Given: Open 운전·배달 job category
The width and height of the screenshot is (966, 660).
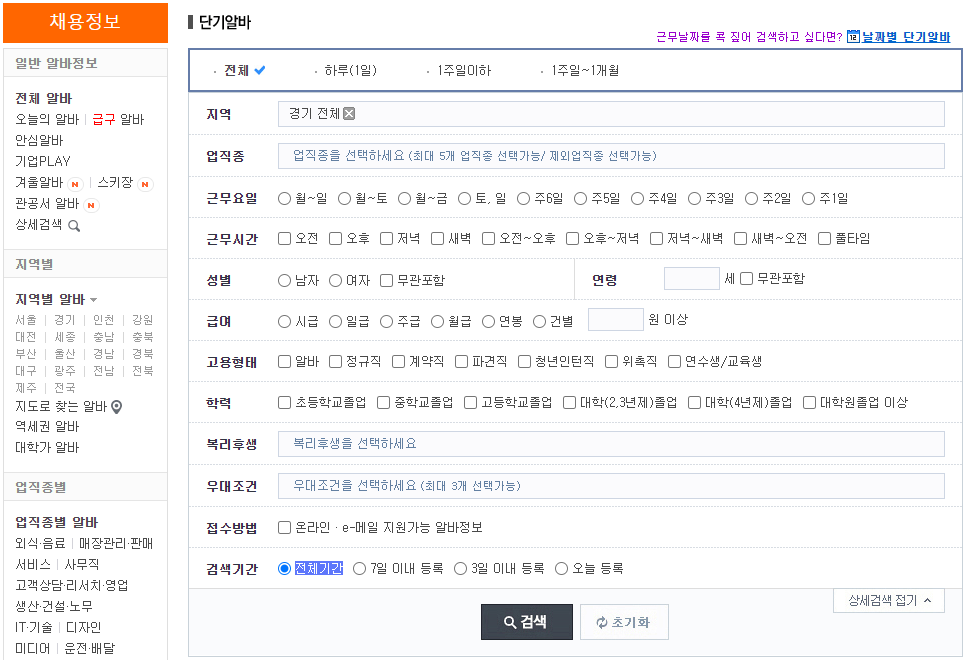Looking at the screenshot, I should coord(90,648).
